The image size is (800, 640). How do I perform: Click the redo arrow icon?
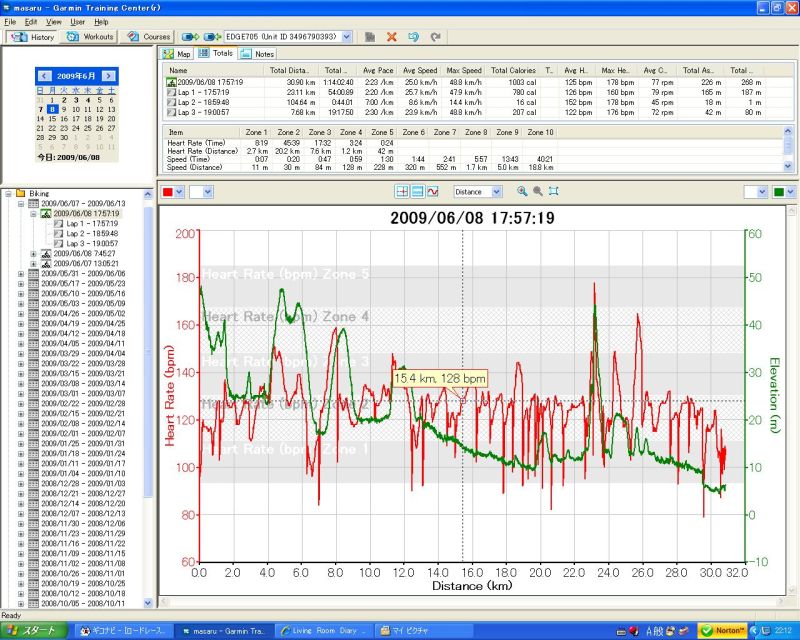click(x=435, y=37)
